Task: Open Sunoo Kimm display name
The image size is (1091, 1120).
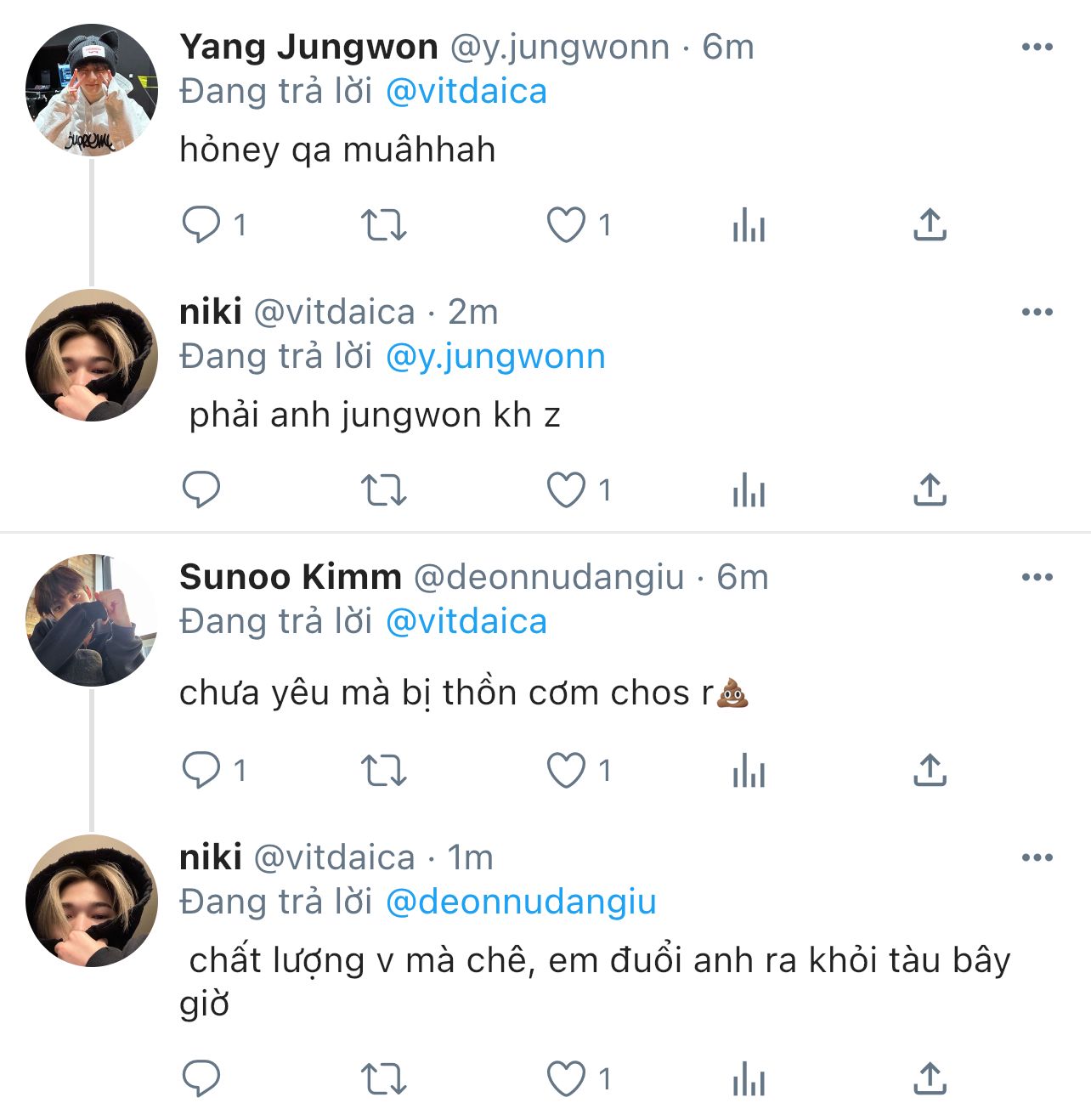Action: pos(291,577)
